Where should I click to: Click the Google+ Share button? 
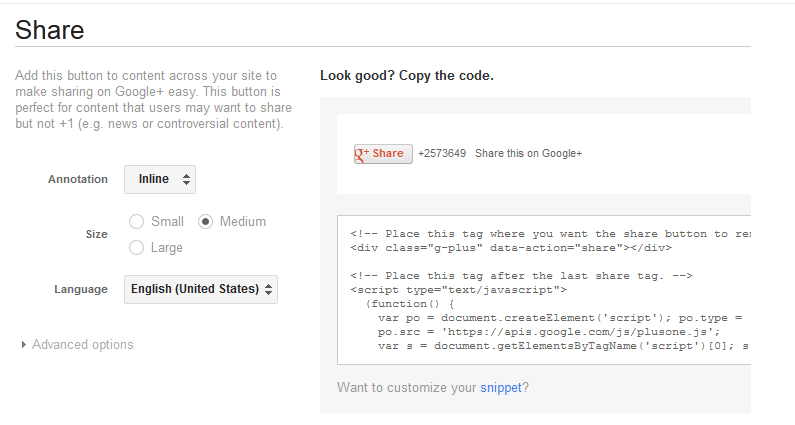click(x=383, y=154)
